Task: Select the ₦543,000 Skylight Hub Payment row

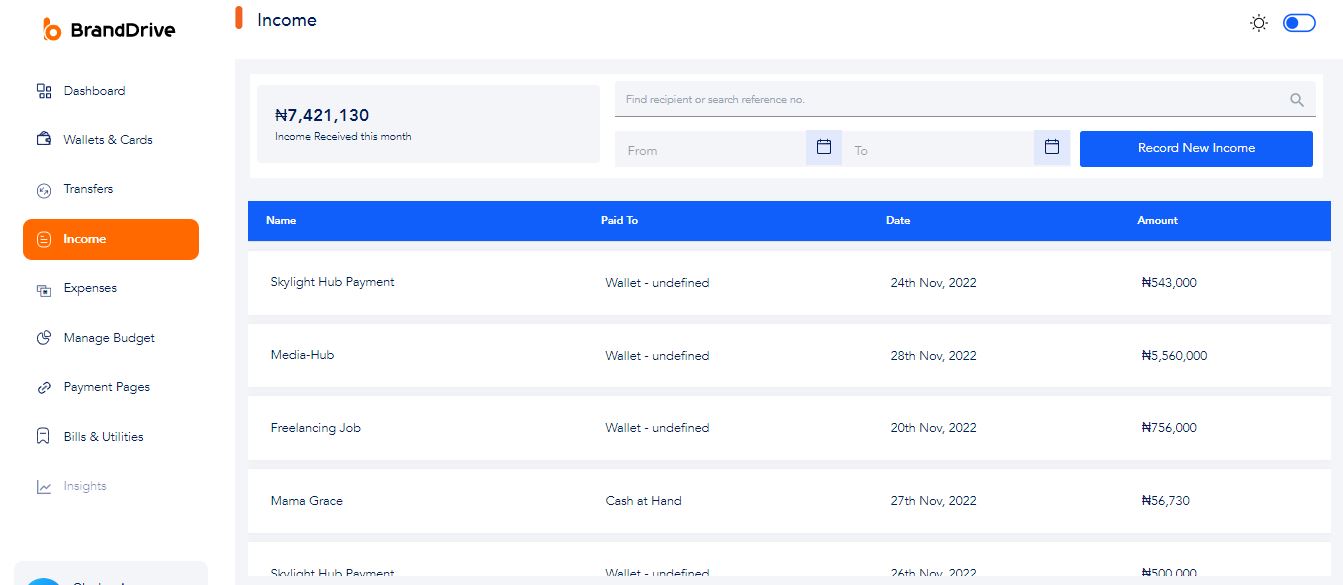Action: [x=789, y=283]
